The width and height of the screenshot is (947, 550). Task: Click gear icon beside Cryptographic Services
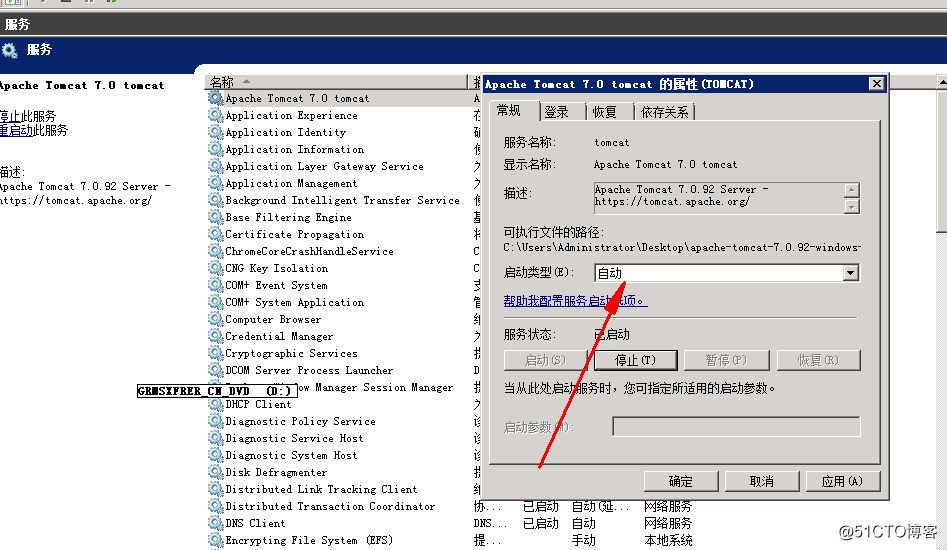coord(216,353)
